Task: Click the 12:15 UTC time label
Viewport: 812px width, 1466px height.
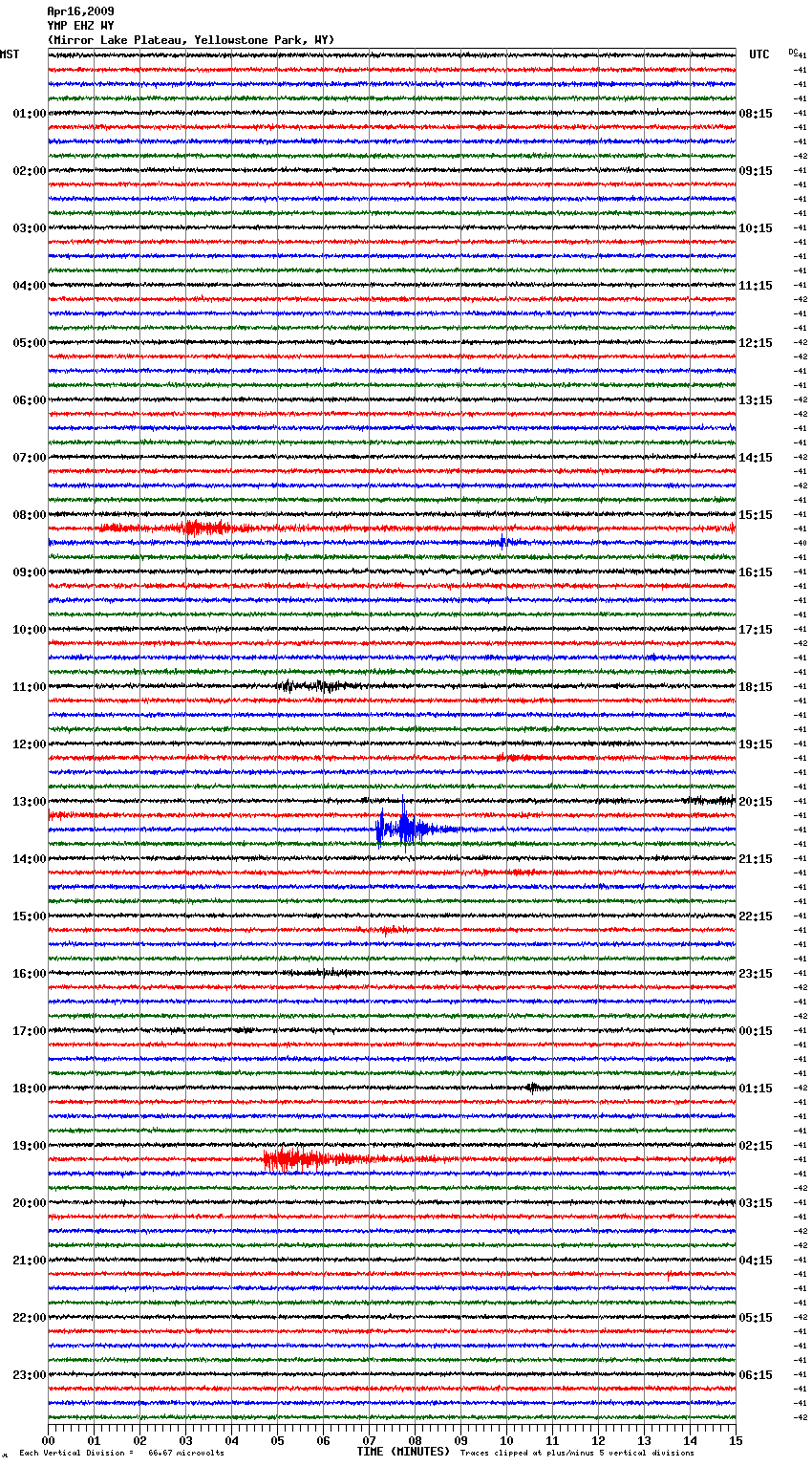Action: [756, 343]
